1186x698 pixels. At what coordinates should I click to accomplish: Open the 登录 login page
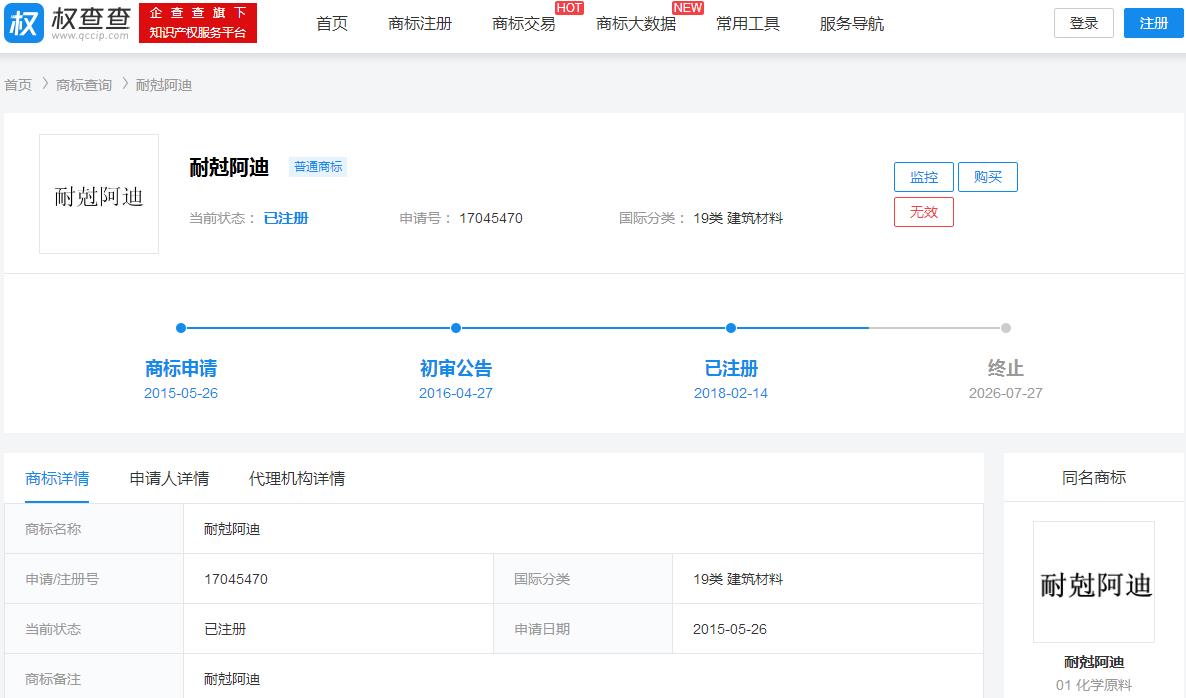point(1083,22)
